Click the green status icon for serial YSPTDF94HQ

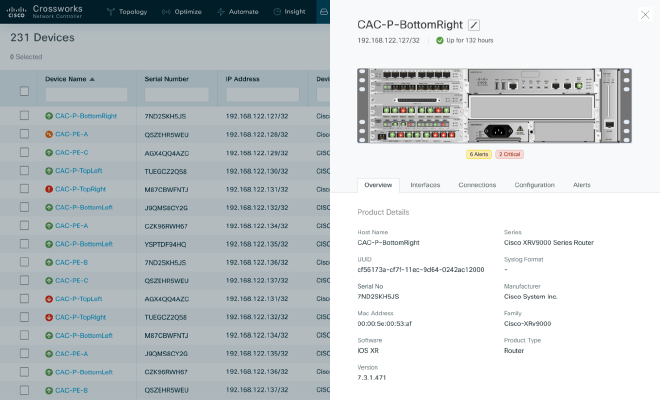[x=49, y=244]
